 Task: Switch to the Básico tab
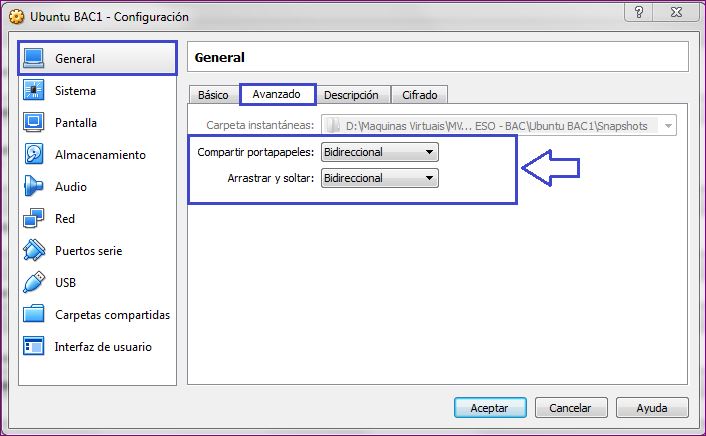tap(212, 95)
